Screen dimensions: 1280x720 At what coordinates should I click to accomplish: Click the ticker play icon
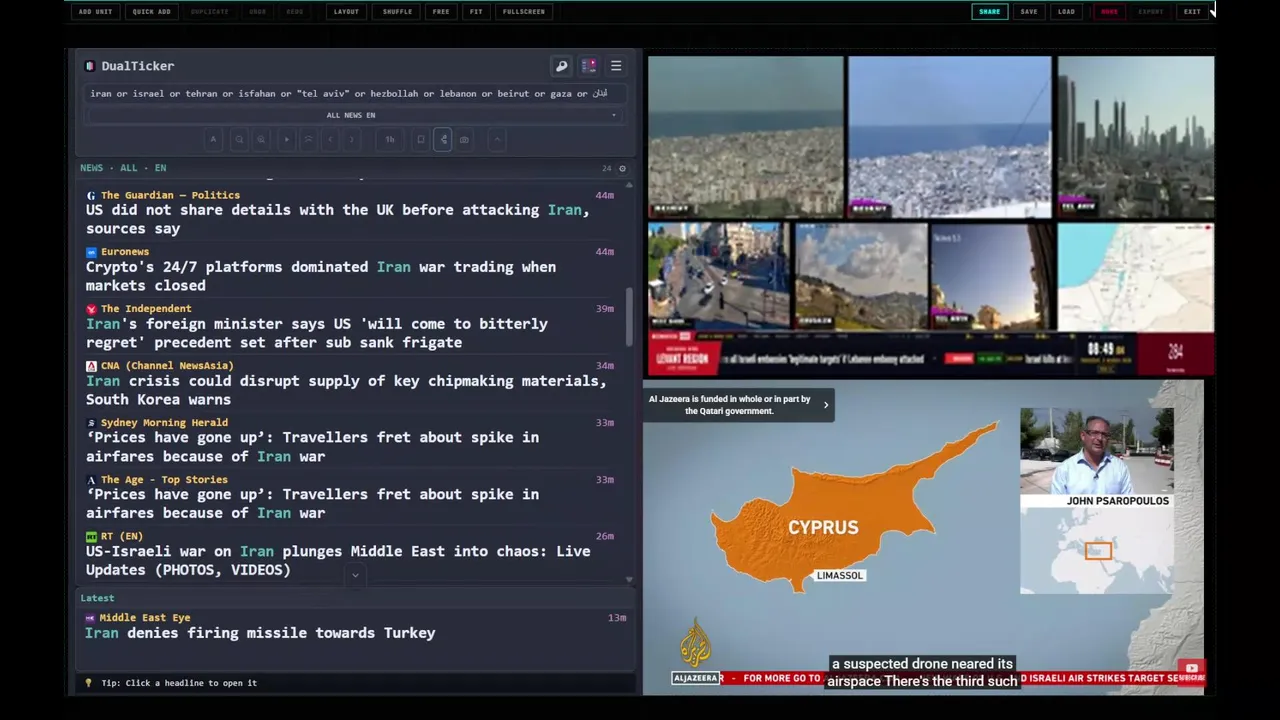point(286,140)
